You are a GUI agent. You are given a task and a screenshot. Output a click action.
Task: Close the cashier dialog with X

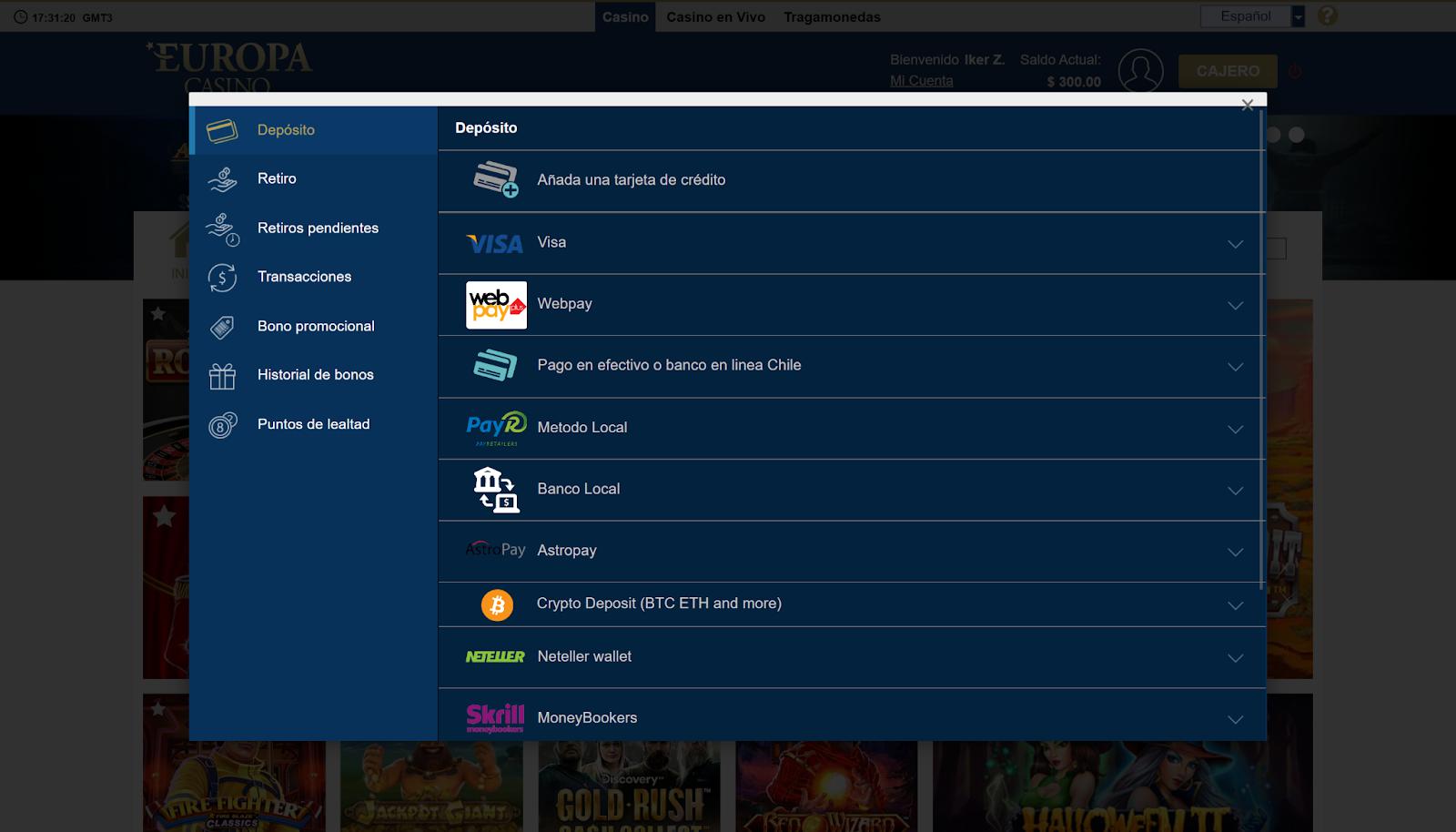(x=1248, y=106)
